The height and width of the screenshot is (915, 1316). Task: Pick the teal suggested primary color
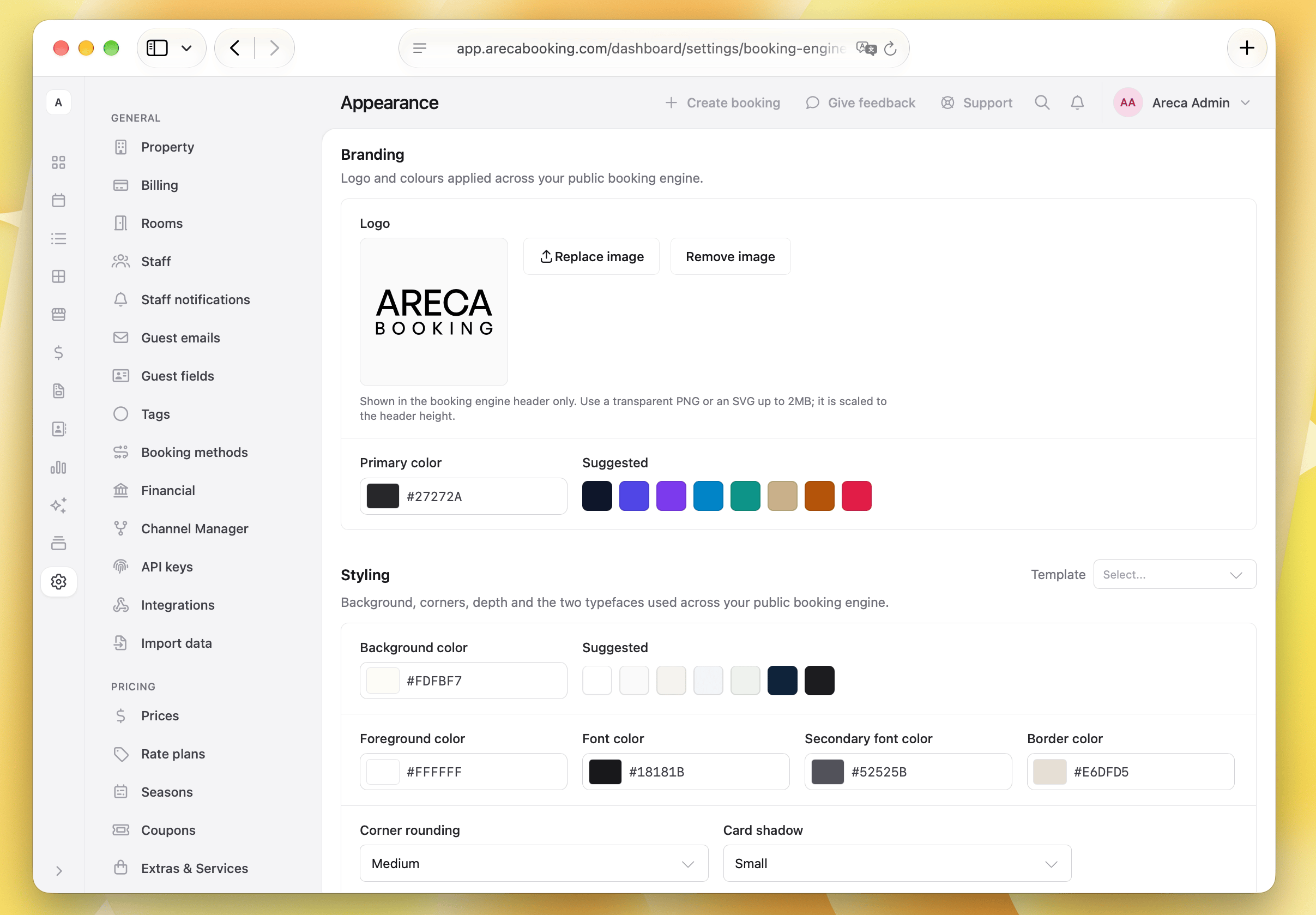tap(745, 496)
